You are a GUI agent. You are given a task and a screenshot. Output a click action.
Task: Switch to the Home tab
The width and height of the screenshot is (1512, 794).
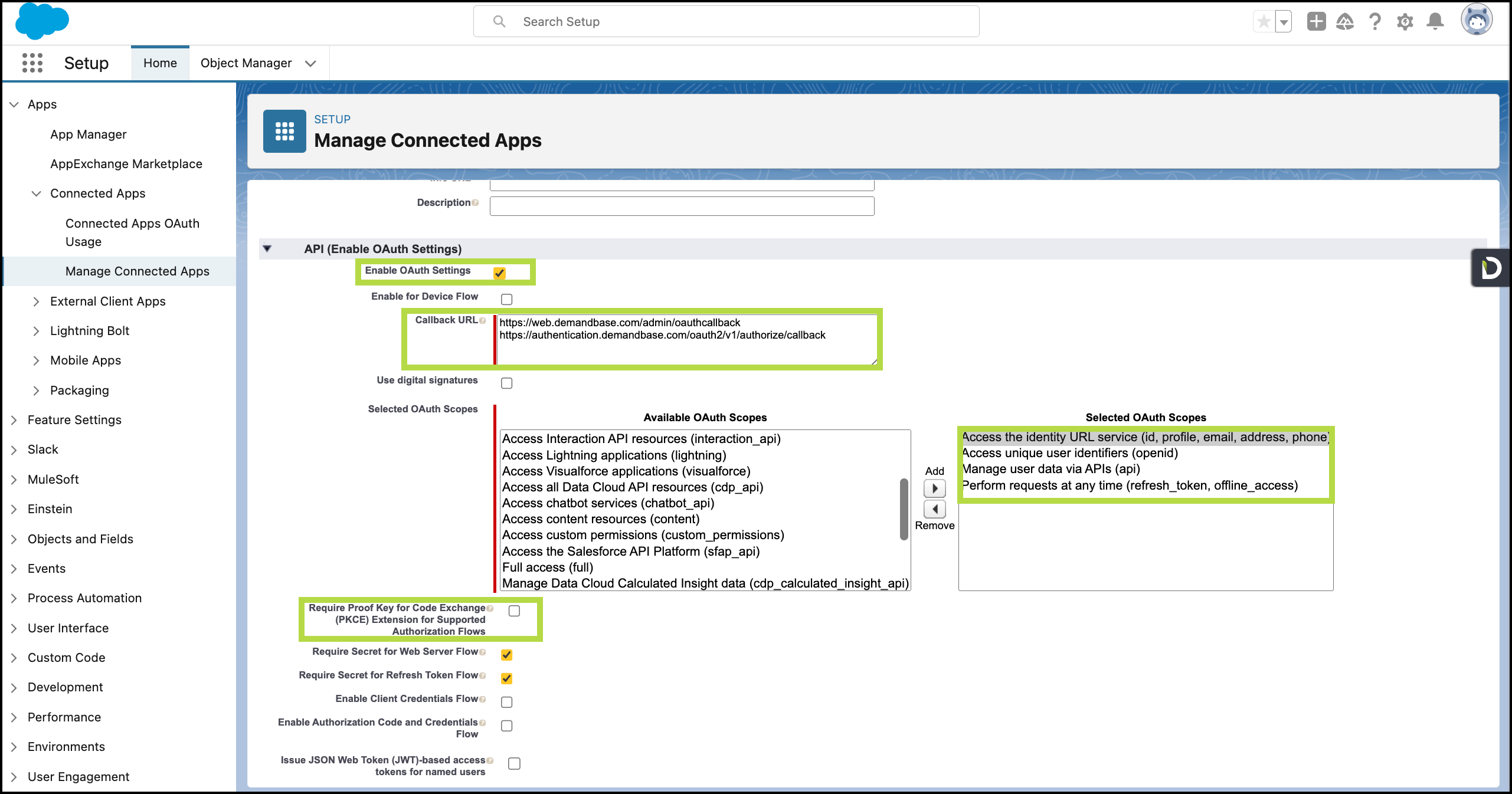pyautogui.click(x=160, y=63)
